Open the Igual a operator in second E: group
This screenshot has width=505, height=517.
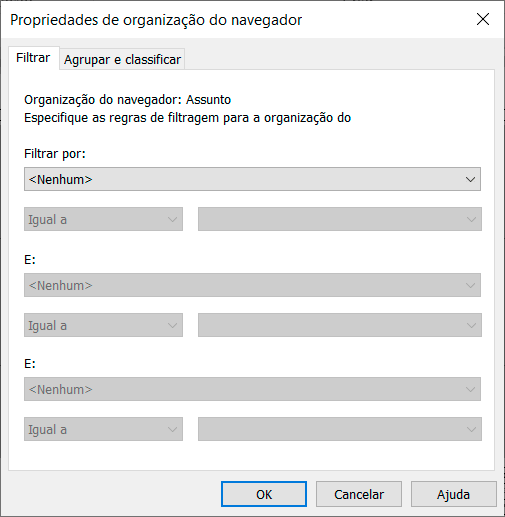coord(103,429)
